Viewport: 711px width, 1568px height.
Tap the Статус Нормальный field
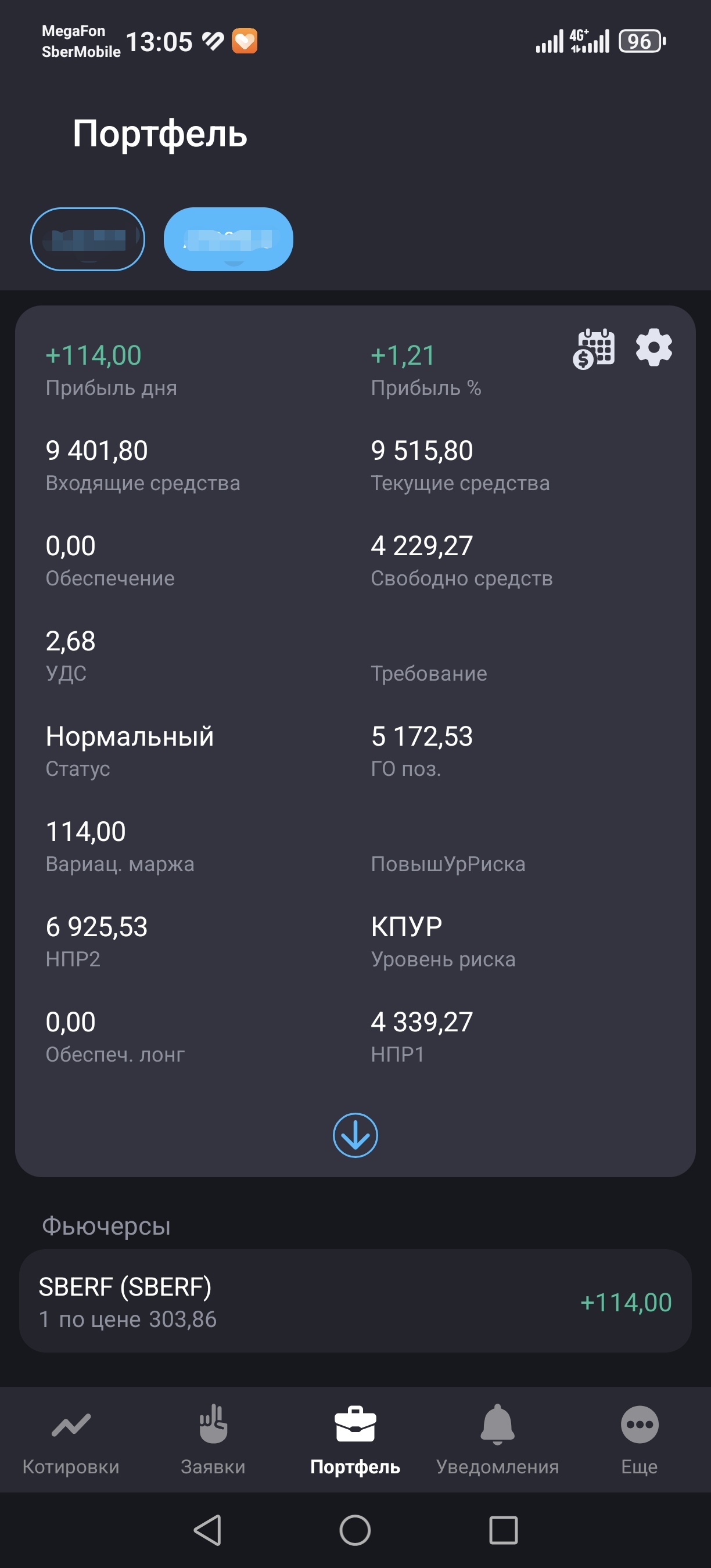point(130,737)
